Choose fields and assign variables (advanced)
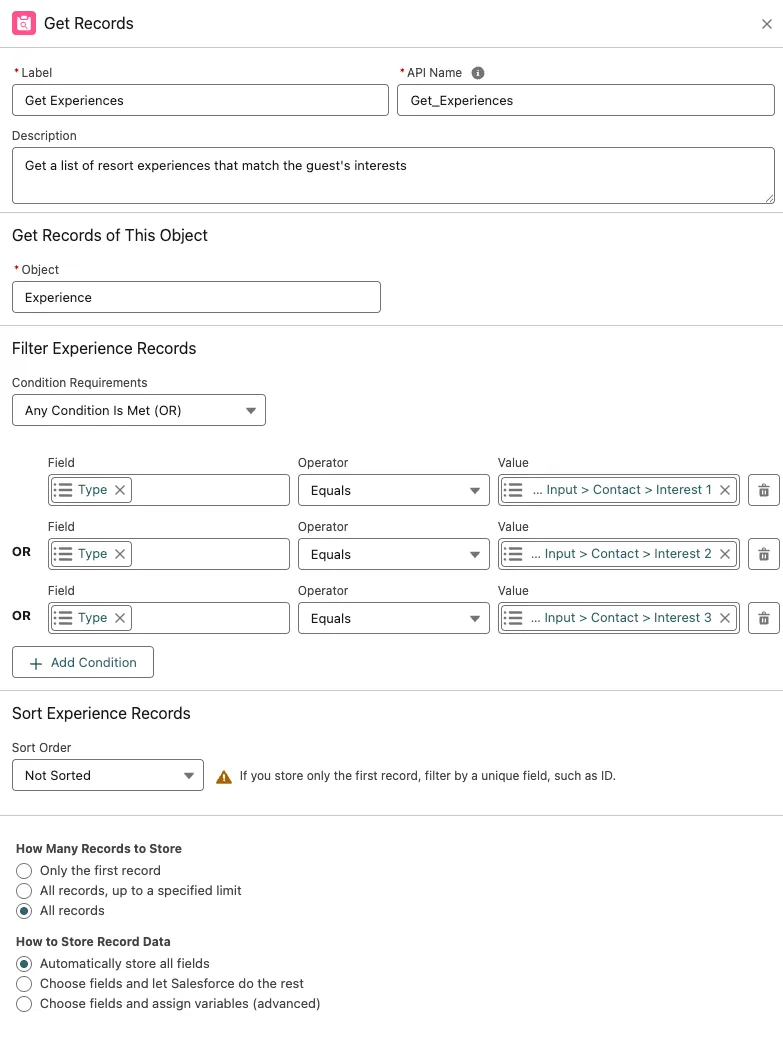 25,1004
